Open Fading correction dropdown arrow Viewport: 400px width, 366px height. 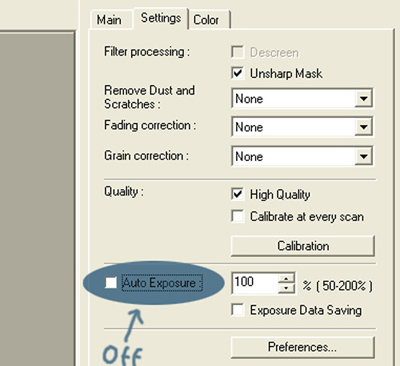[363, 127]
